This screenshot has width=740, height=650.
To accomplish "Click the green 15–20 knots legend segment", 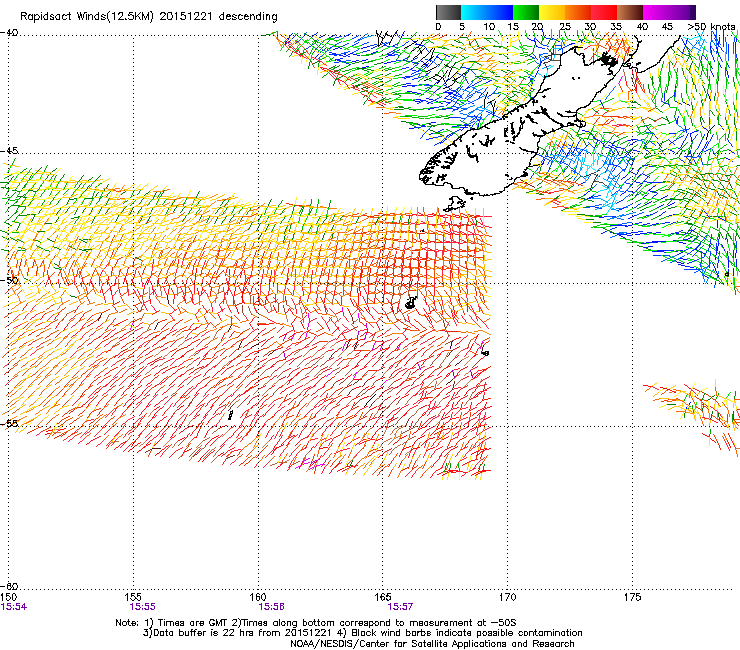I will [526, 12].
